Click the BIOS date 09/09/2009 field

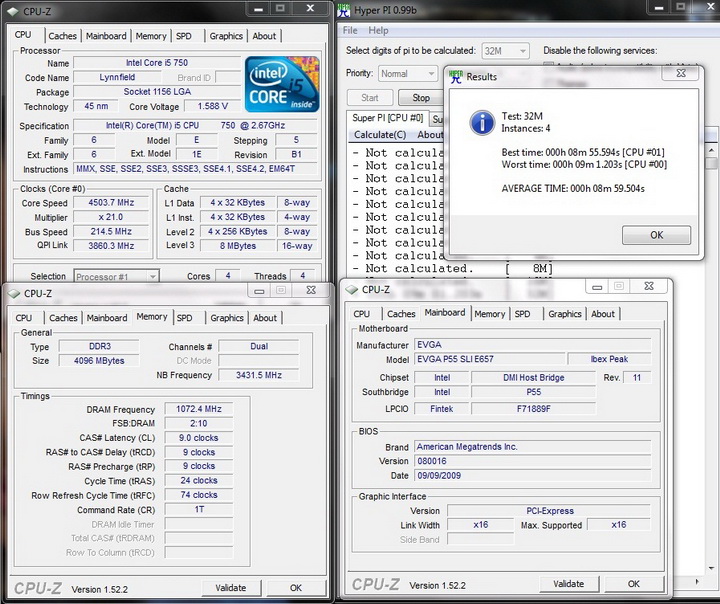(x=533, y=475)
